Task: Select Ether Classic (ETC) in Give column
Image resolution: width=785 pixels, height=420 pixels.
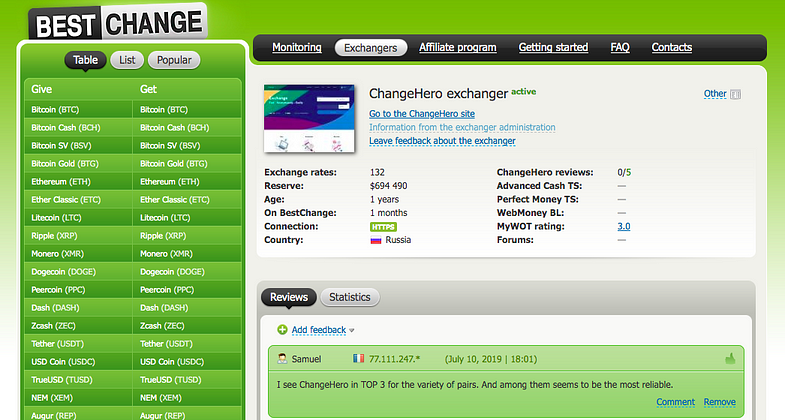Action: point(79,200)
